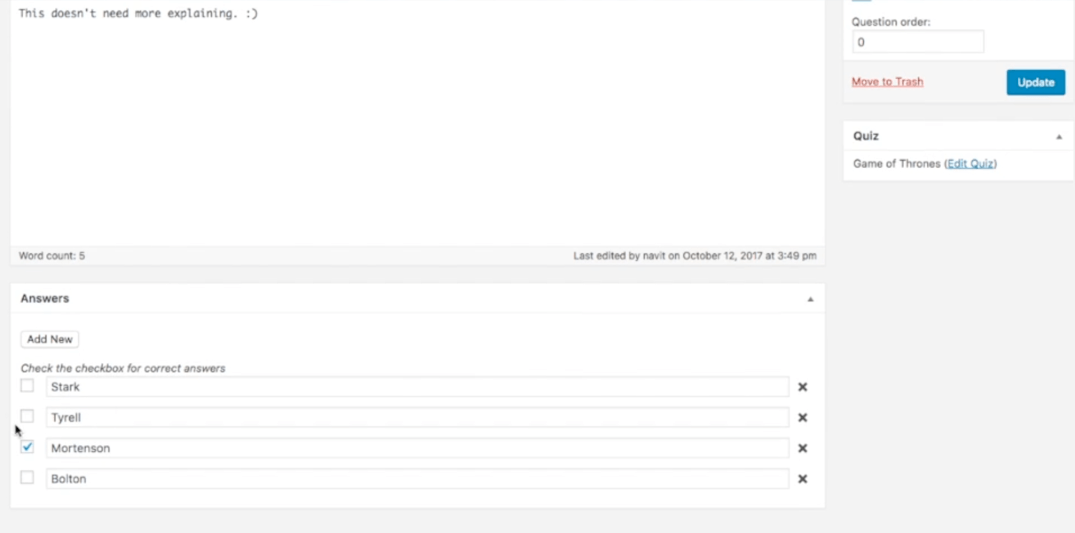Uncheck the Mortenson correct answer checkbox
Viewport: 1075px width, 533px height.
(x=27, y=447)
